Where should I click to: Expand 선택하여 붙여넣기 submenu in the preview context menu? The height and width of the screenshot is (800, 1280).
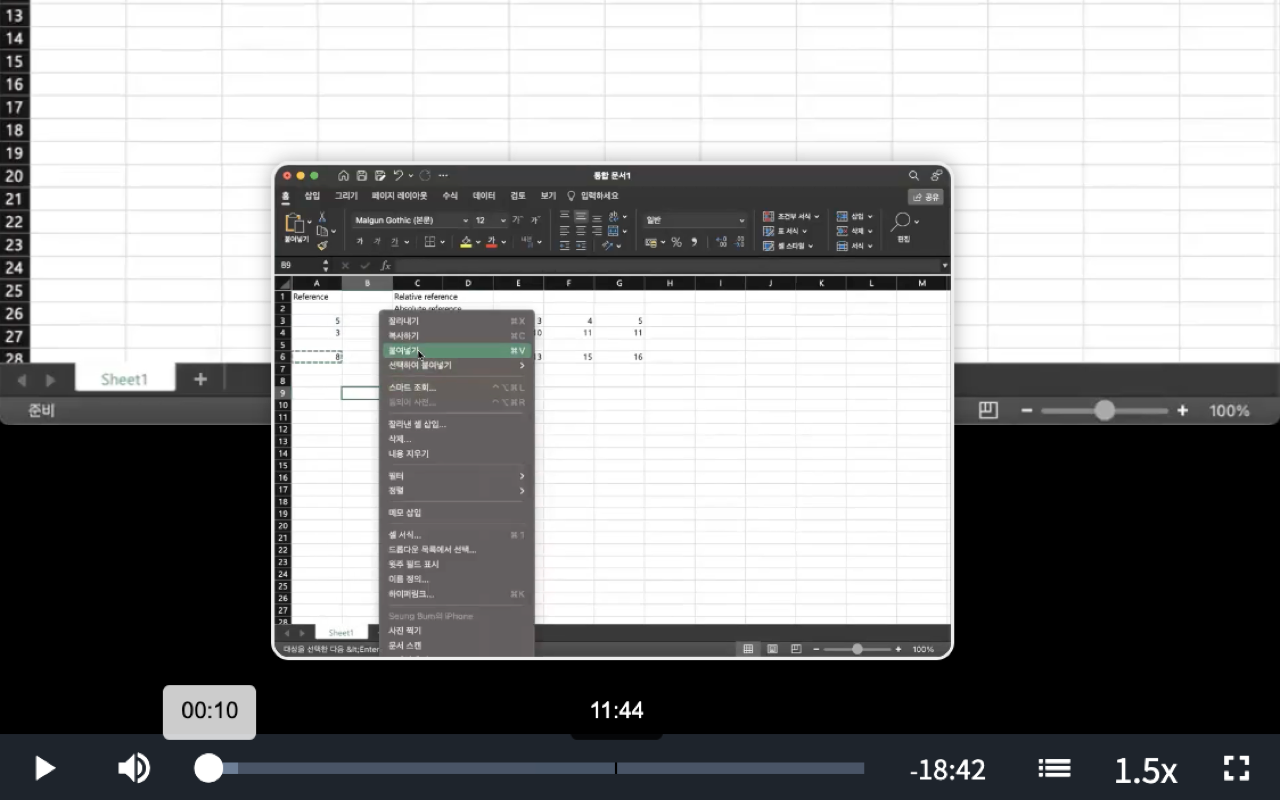(x=457, y=366)
